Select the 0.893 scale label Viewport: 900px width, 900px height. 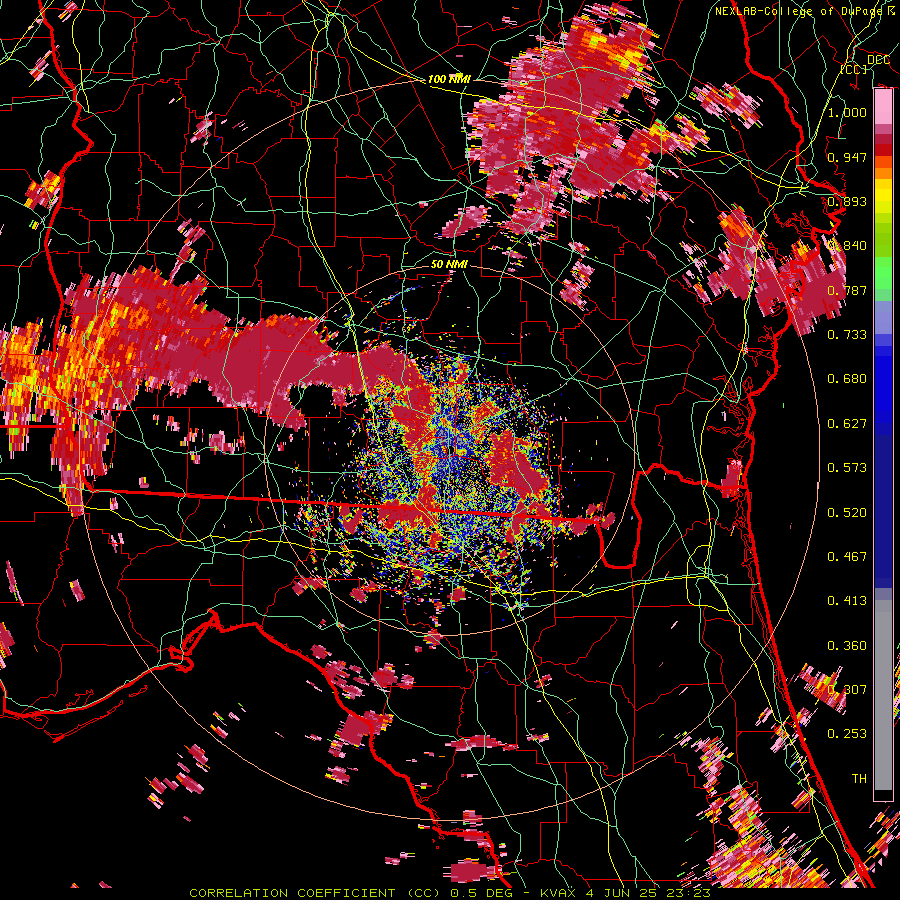pyautogui.click(x=847, y=201)
